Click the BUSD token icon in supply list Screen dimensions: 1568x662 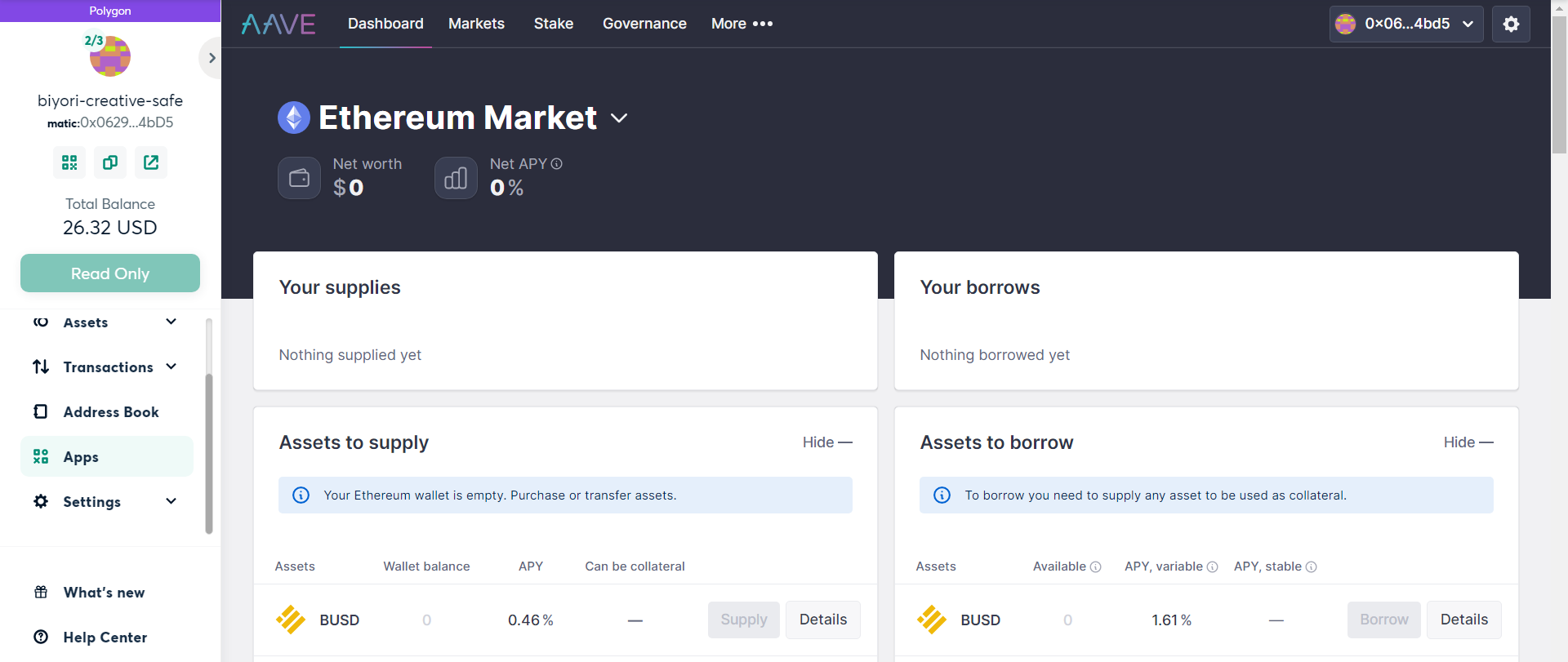pyautogui.click(x=291, y=620)
